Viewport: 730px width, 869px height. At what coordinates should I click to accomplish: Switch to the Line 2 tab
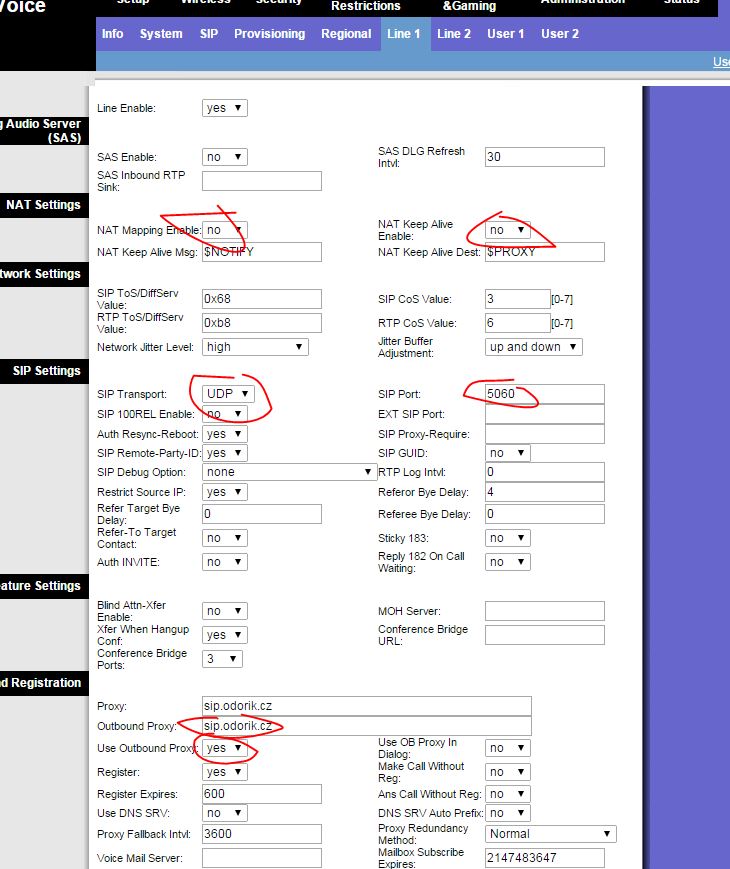[453, 34]
